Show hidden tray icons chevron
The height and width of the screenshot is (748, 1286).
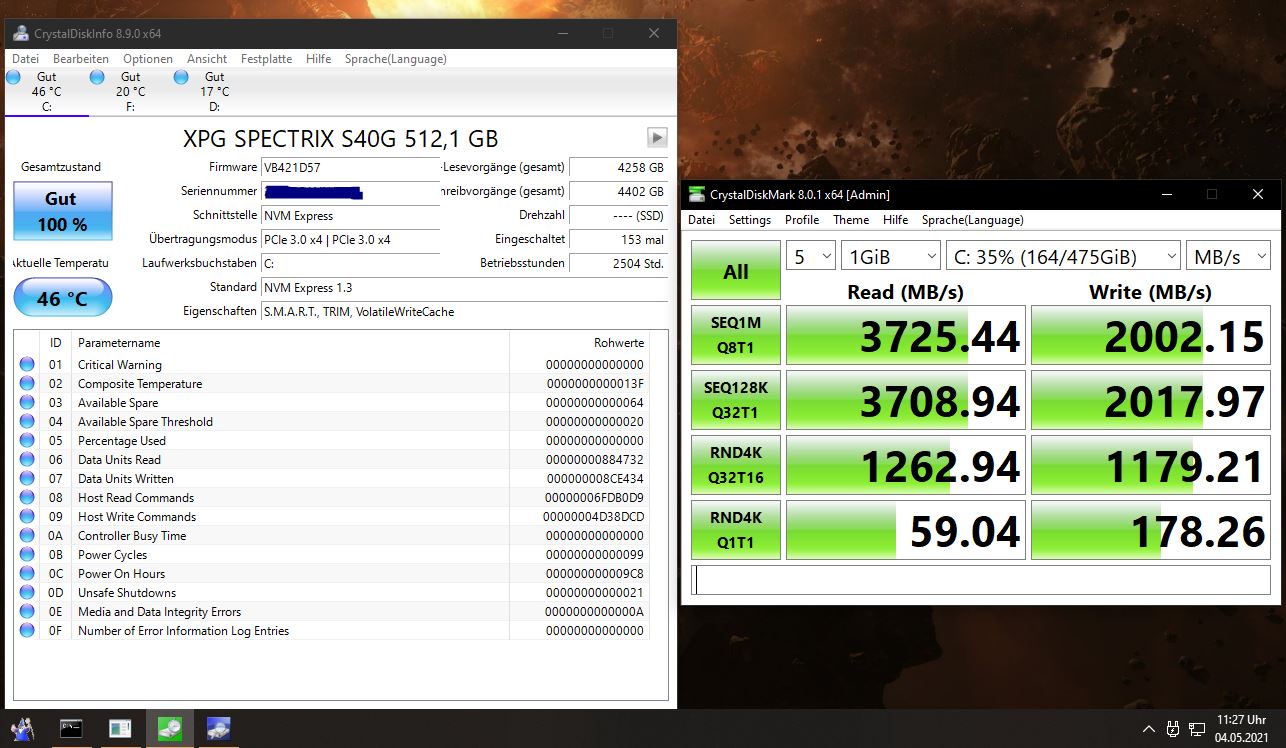tap(1148, 728)
